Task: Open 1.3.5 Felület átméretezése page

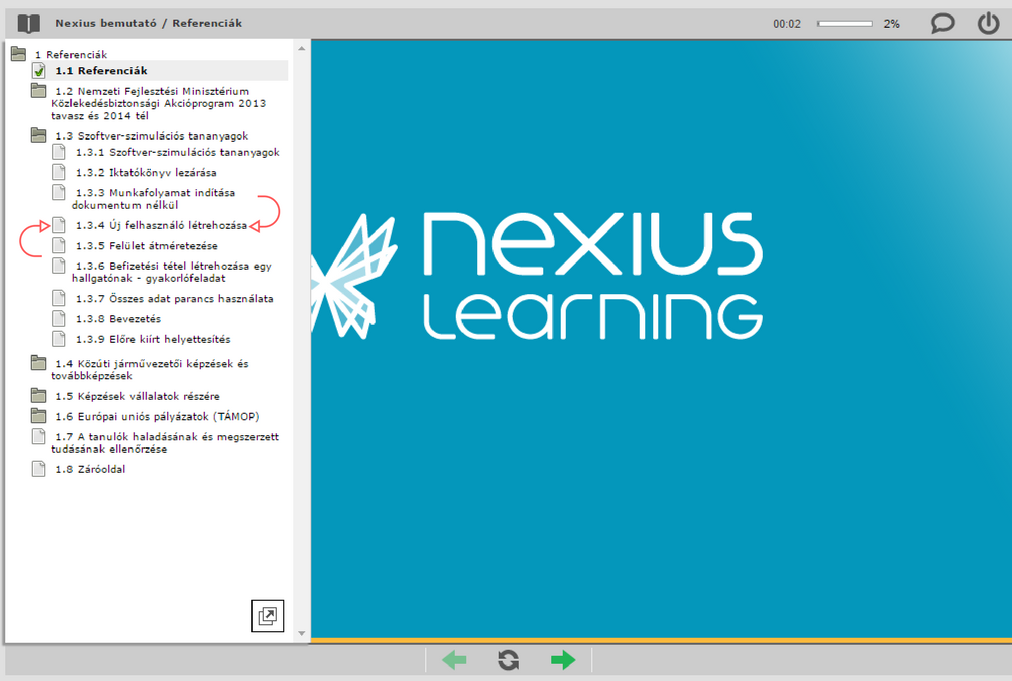Action: (x=146, y=245)
